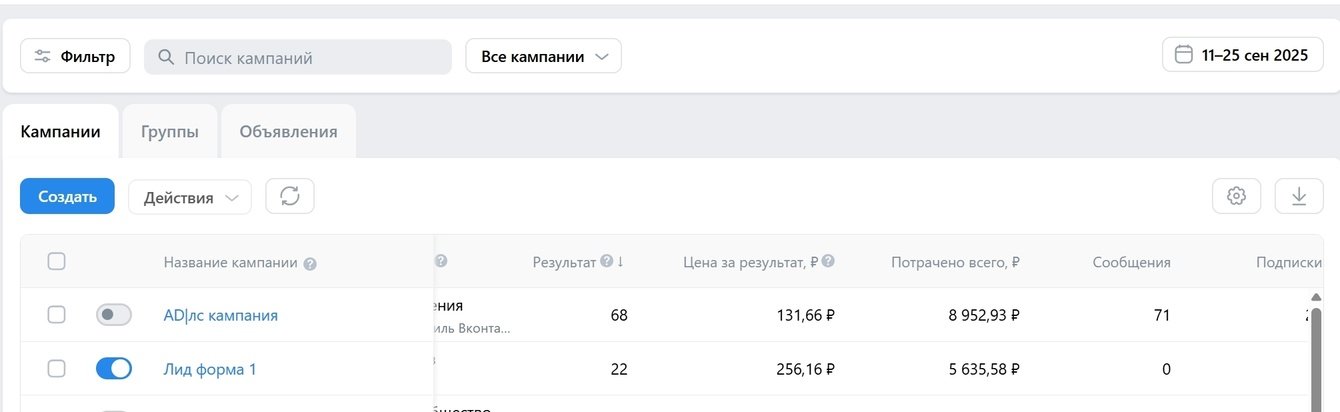1340x412 pixels.
Task: Check the select-all campaigns checkbox
Action: point(57,262)
